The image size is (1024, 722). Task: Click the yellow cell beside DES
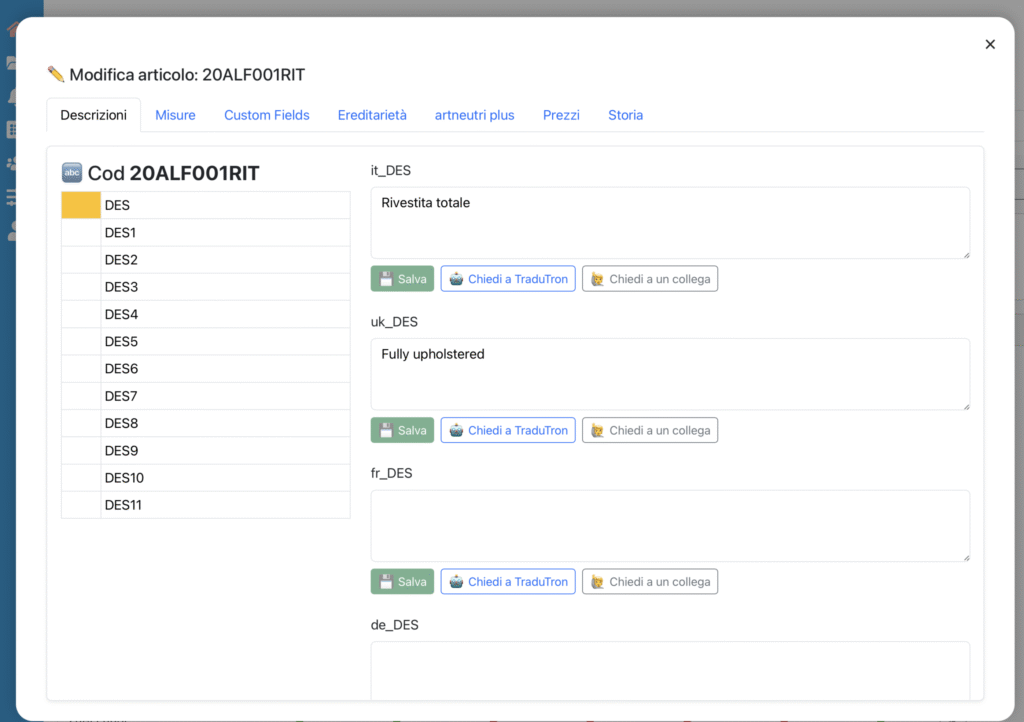(x=81, y=205)
